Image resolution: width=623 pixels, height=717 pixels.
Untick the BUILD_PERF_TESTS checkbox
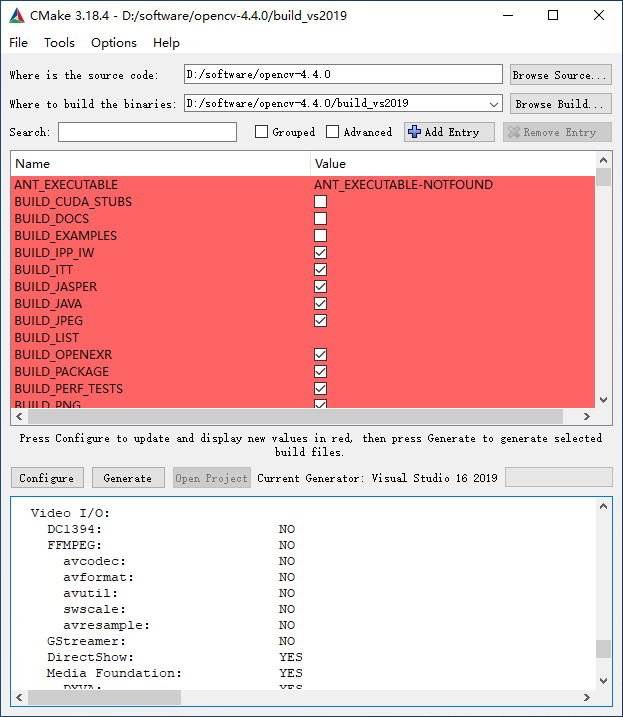(x=321, y=389)
